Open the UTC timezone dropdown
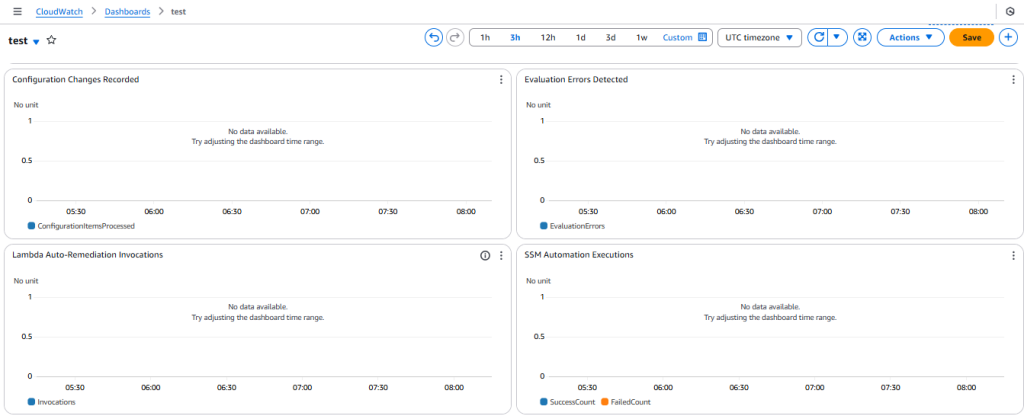This screenshot has height=416, width=1024. (760, 37)
